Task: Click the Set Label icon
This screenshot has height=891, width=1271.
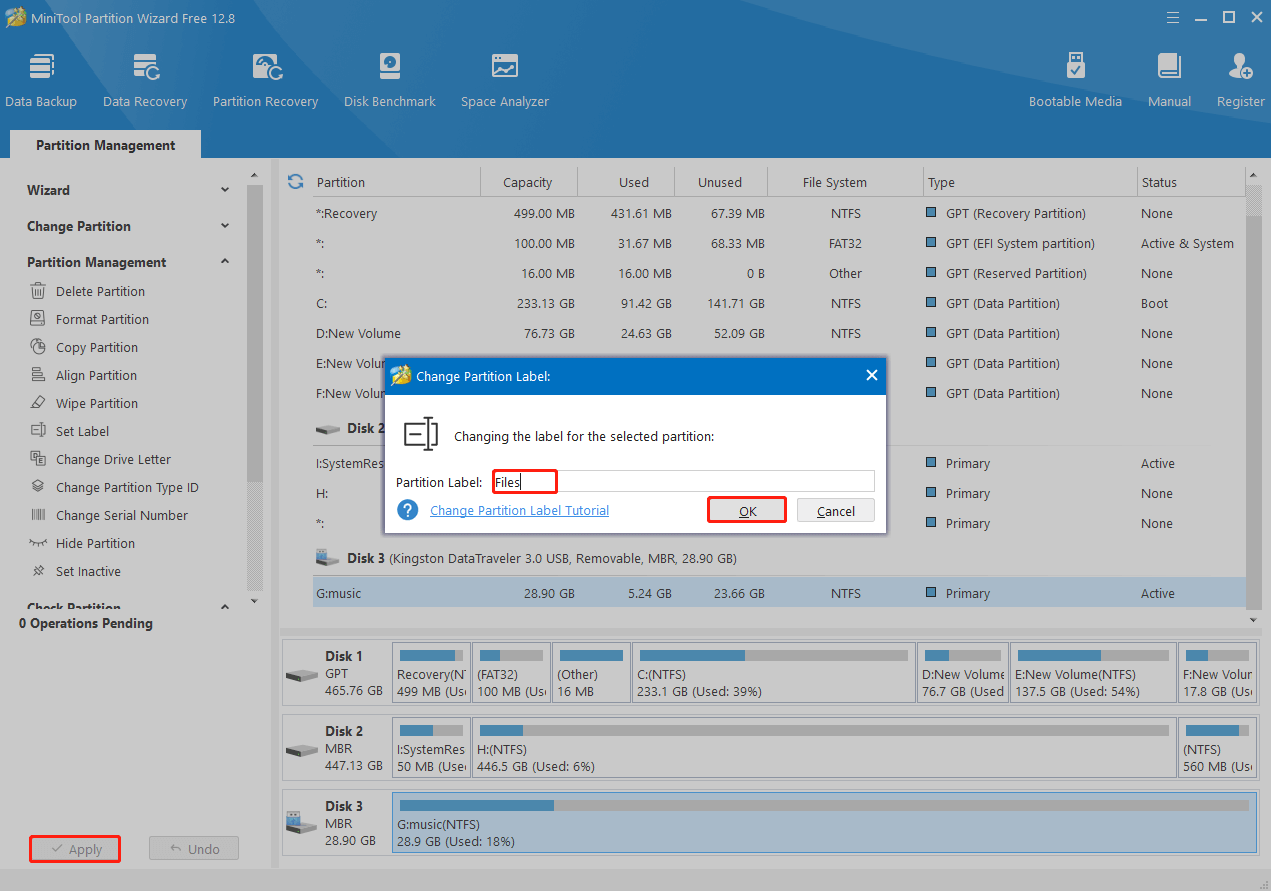Action: coord(38,431)
